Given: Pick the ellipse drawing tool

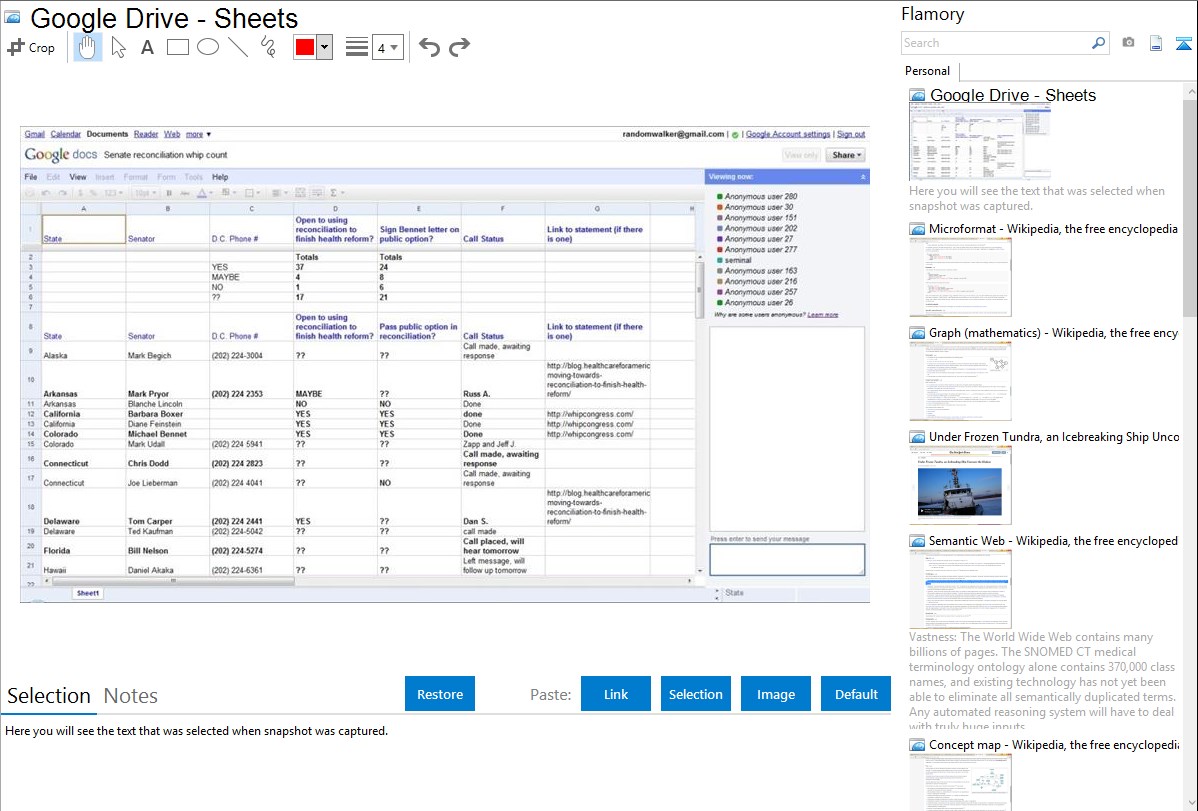Looking at the screenshot, I should tap(208, 47).
